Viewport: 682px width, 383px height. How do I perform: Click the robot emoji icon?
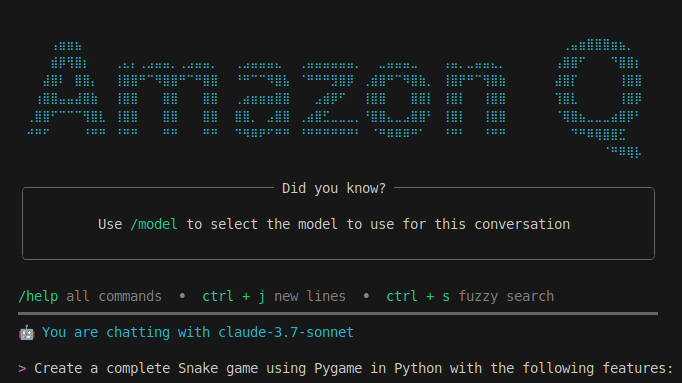[27, 333]
